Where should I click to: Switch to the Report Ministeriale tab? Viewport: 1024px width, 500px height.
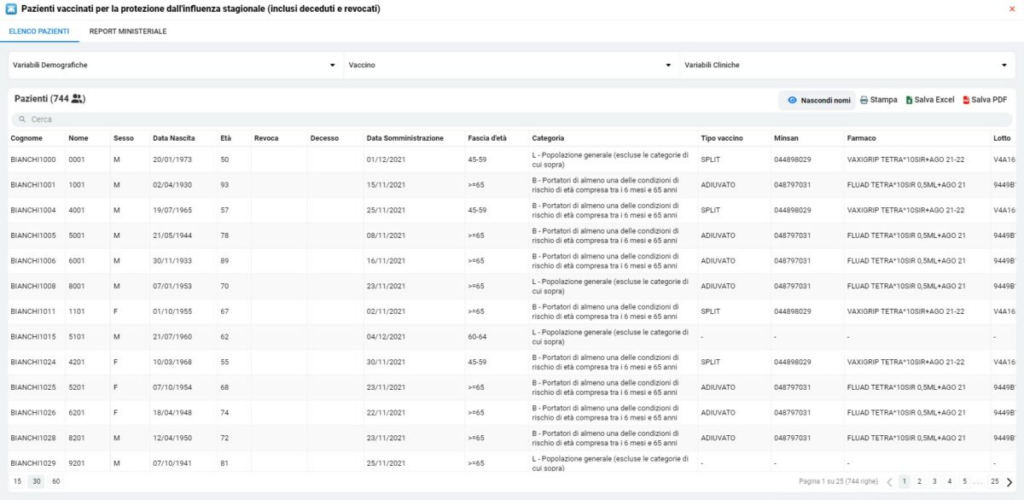pyautogui.click(x=128, y=32)
